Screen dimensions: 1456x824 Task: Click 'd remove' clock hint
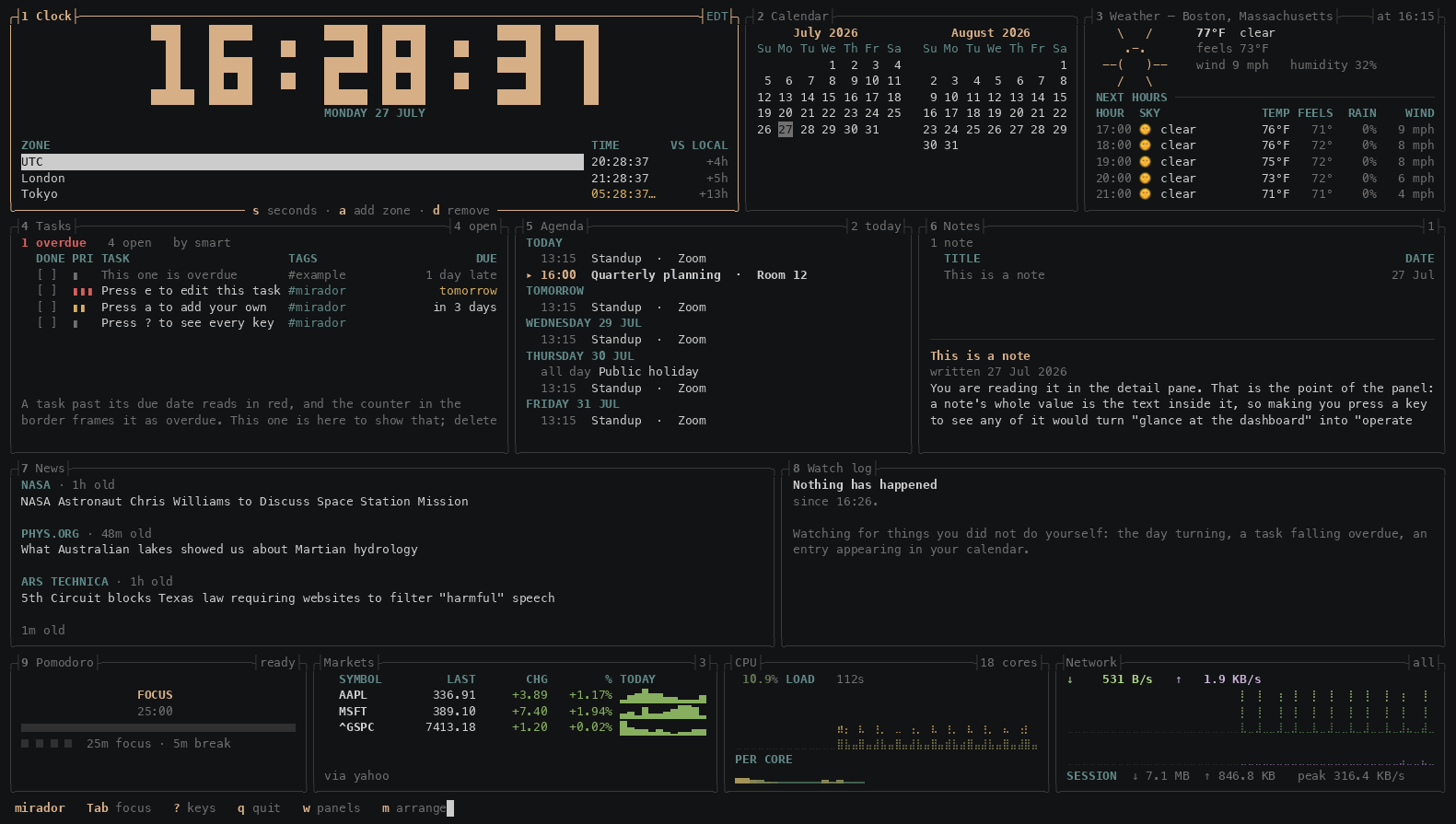[461, 211]
